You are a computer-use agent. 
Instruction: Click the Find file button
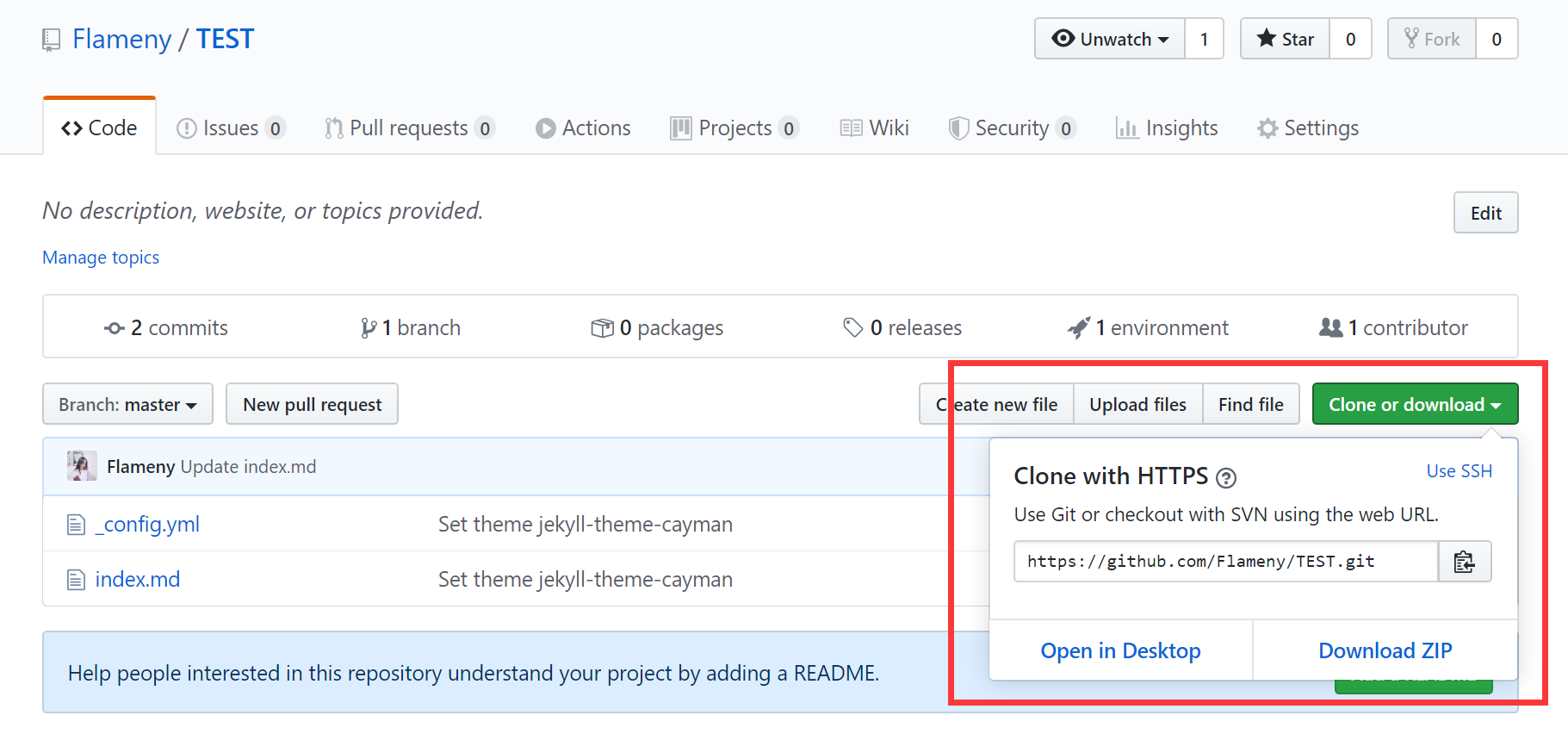pyautogui.click(x=1250, y=404)
